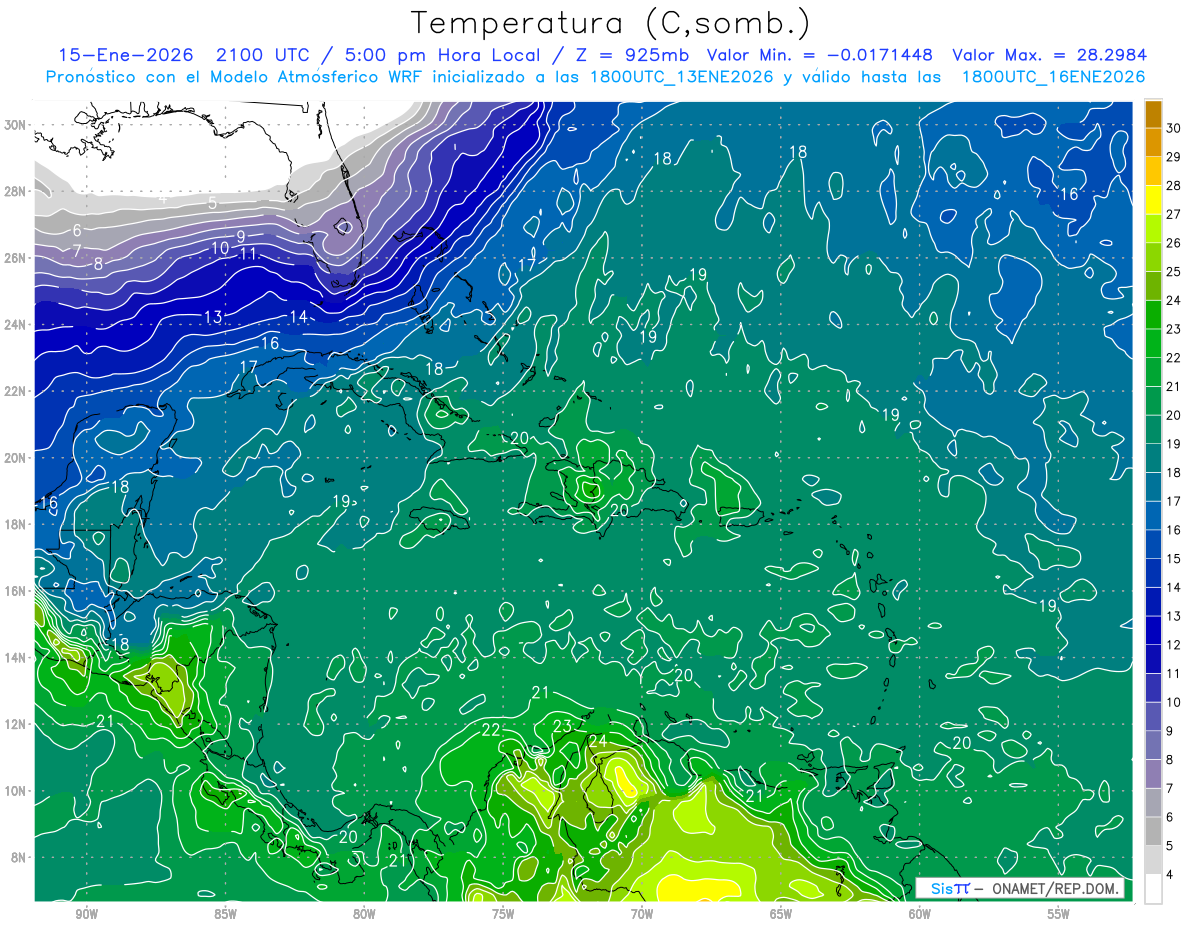Click the title "Temperatura (C,somb.)"

click(x=610, y=23)
